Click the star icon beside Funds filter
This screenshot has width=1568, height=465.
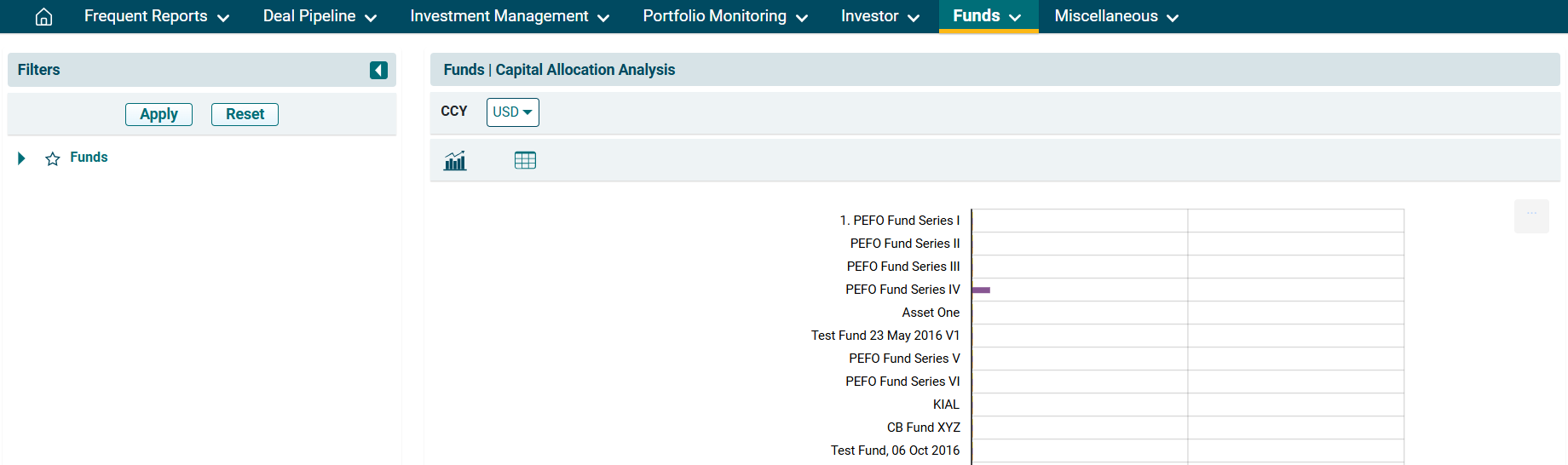pos(53,158)
